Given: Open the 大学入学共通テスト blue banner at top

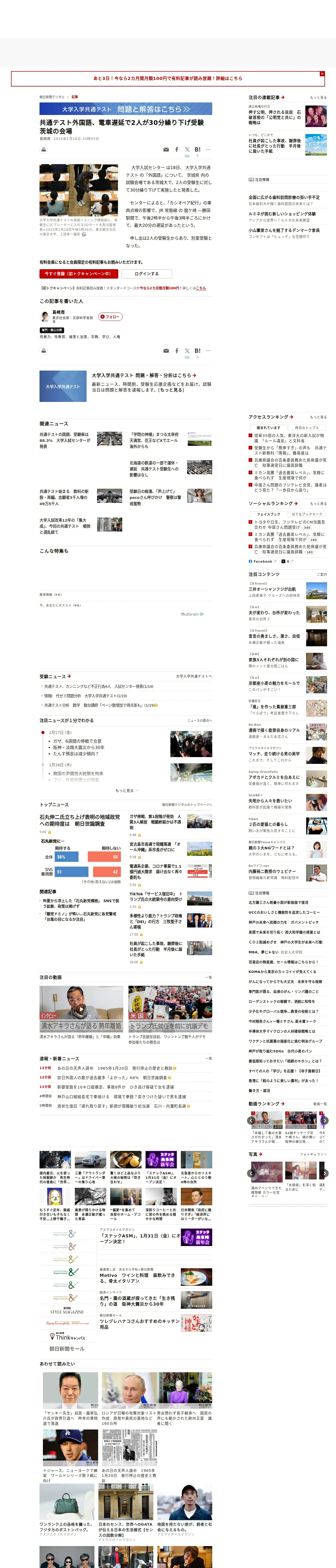Looking at the screenshot, I should [x=126, y=109].
